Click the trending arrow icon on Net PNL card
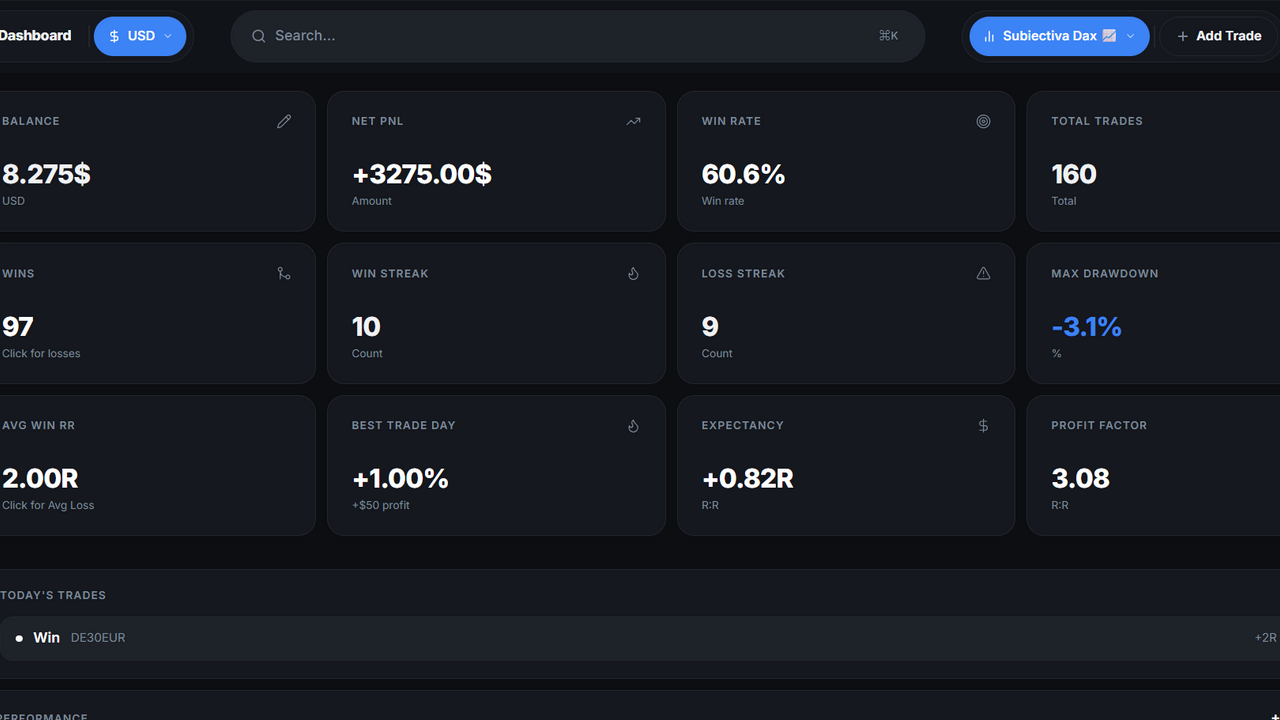1280x720 pixels. pyautogui.click(x=633, y=121)
